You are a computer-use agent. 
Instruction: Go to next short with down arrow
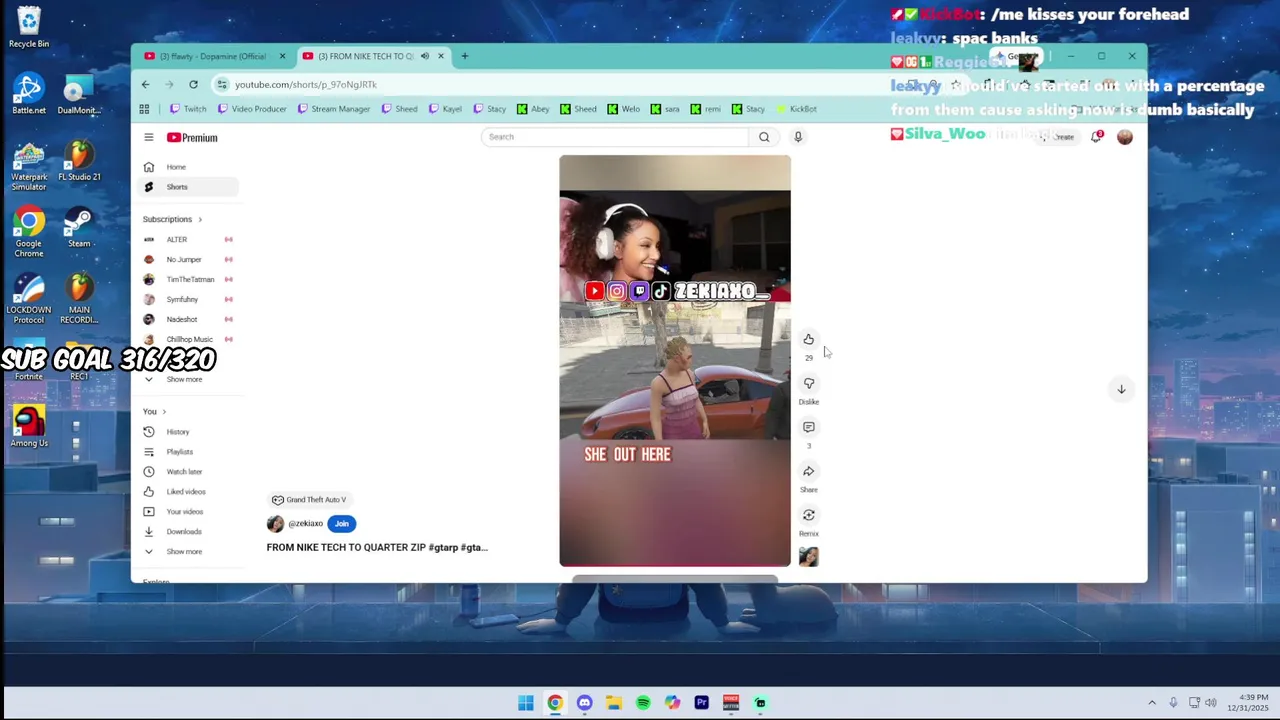pos(1121,389)
